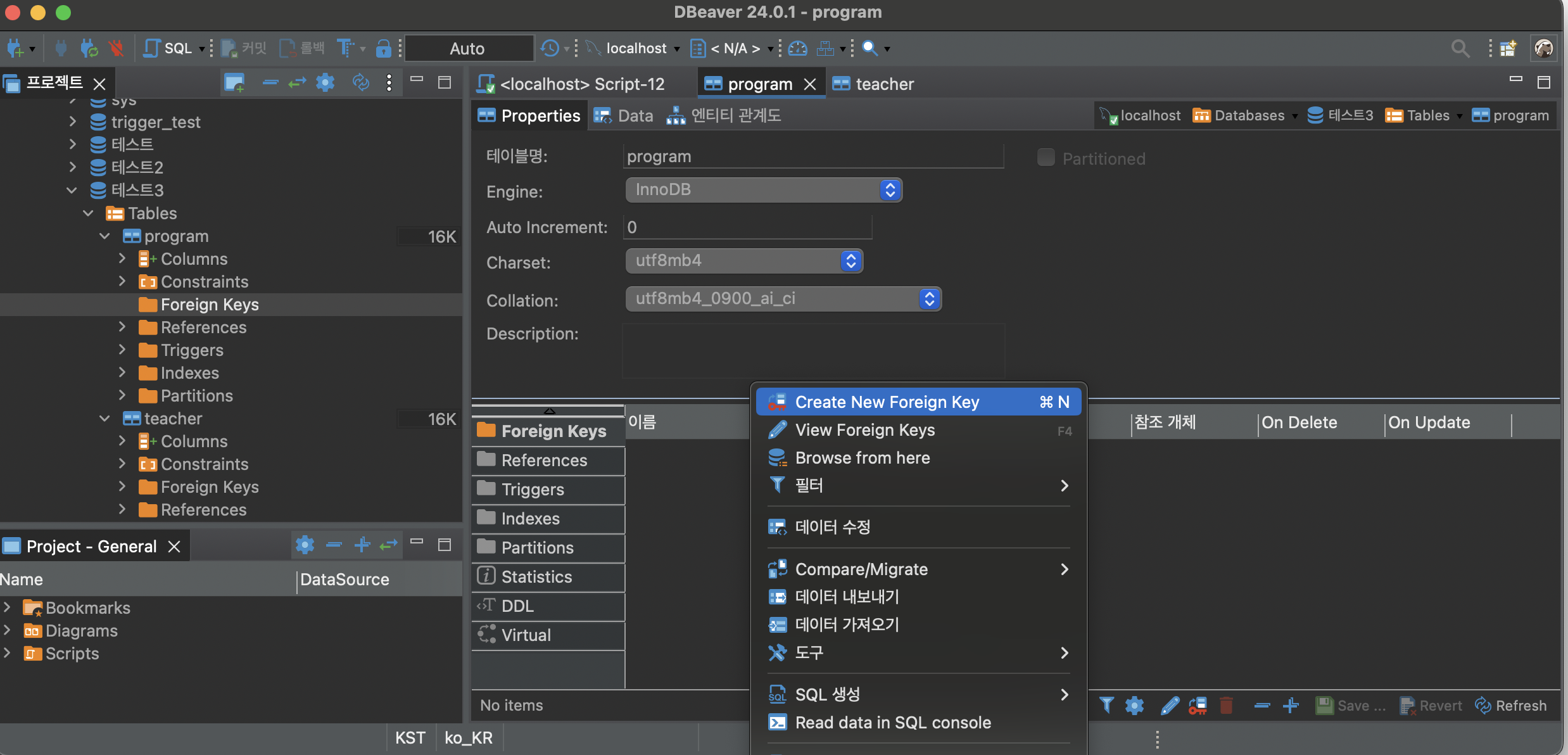The width and height of the screenshot is (1568, 755).
Task: Collapse the Tables folder node
Action: point(88,213)
